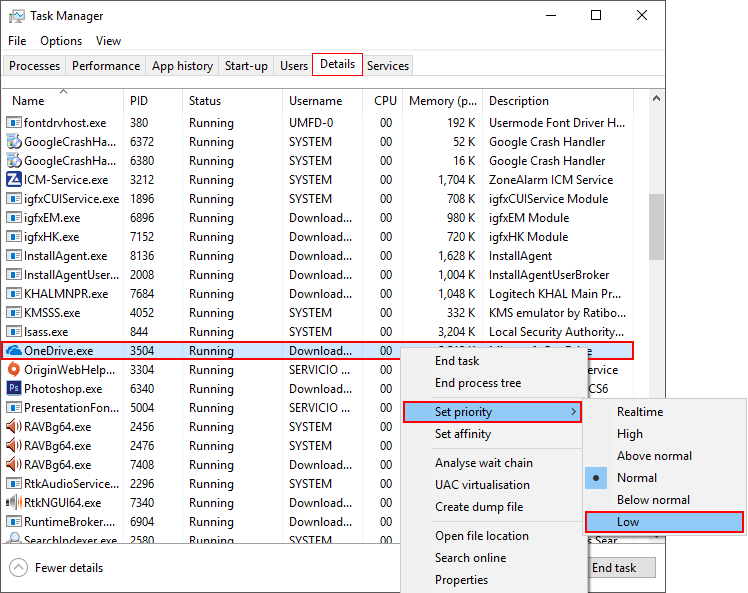This screenshot has height=593, width=748.
Task: Set priority to Above normal
Action: click(664, 456)
